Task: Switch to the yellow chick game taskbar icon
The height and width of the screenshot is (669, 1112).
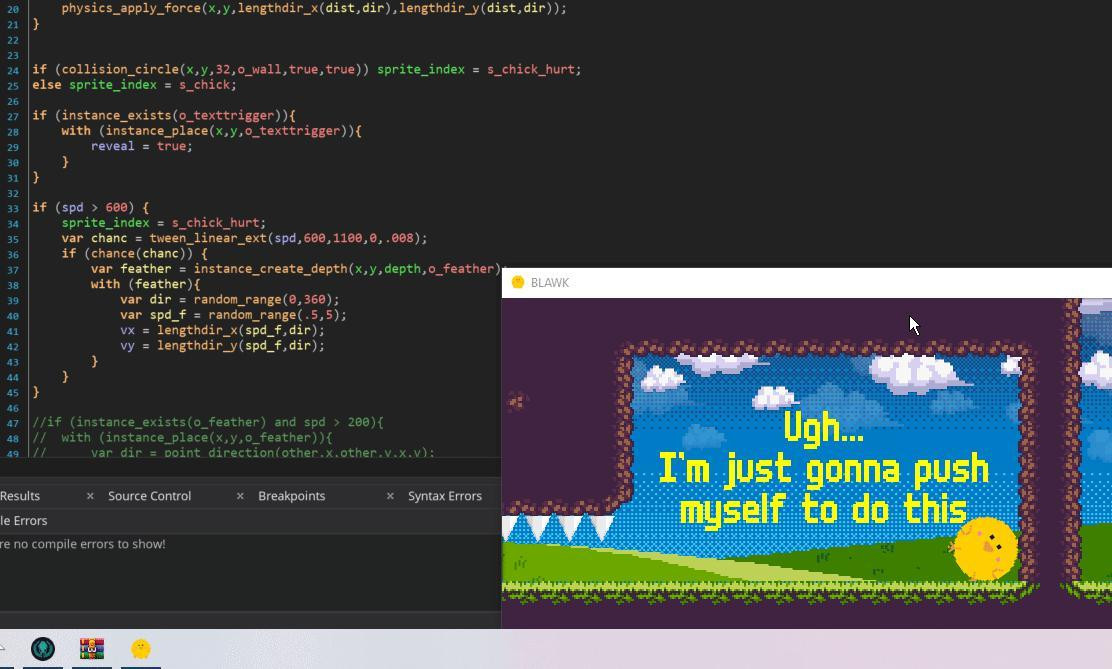Action: (x=140, y=648)
